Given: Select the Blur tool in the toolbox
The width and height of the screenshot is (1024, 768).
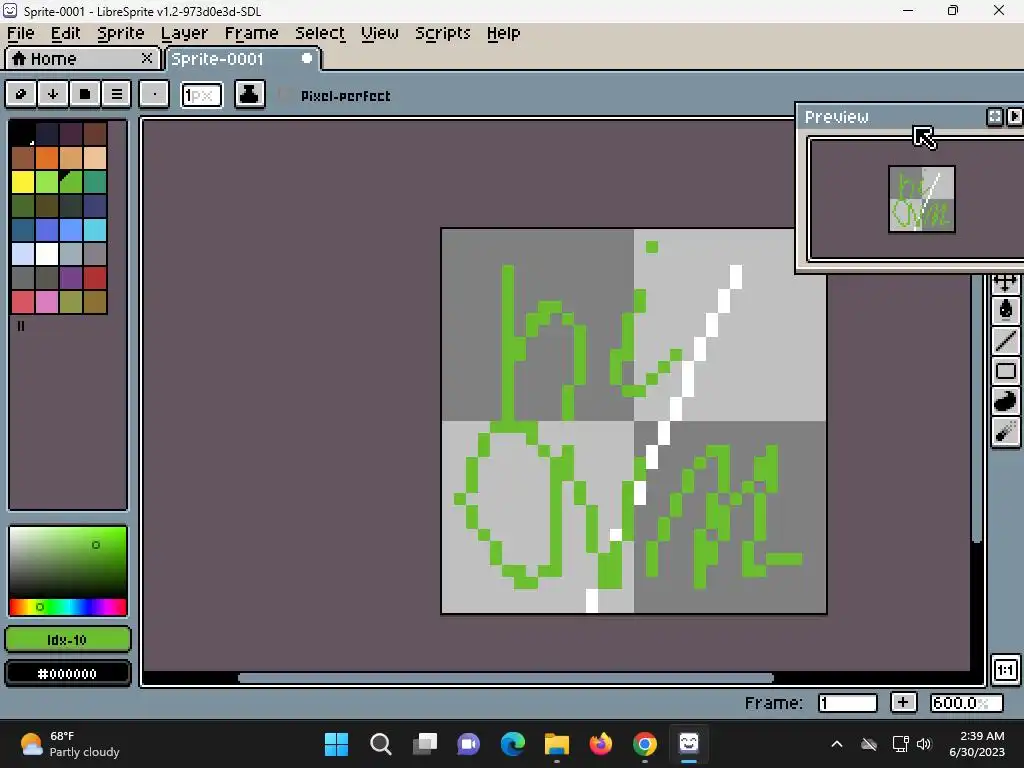Looking at the screenshot, I should click(x=1006, y=431).
